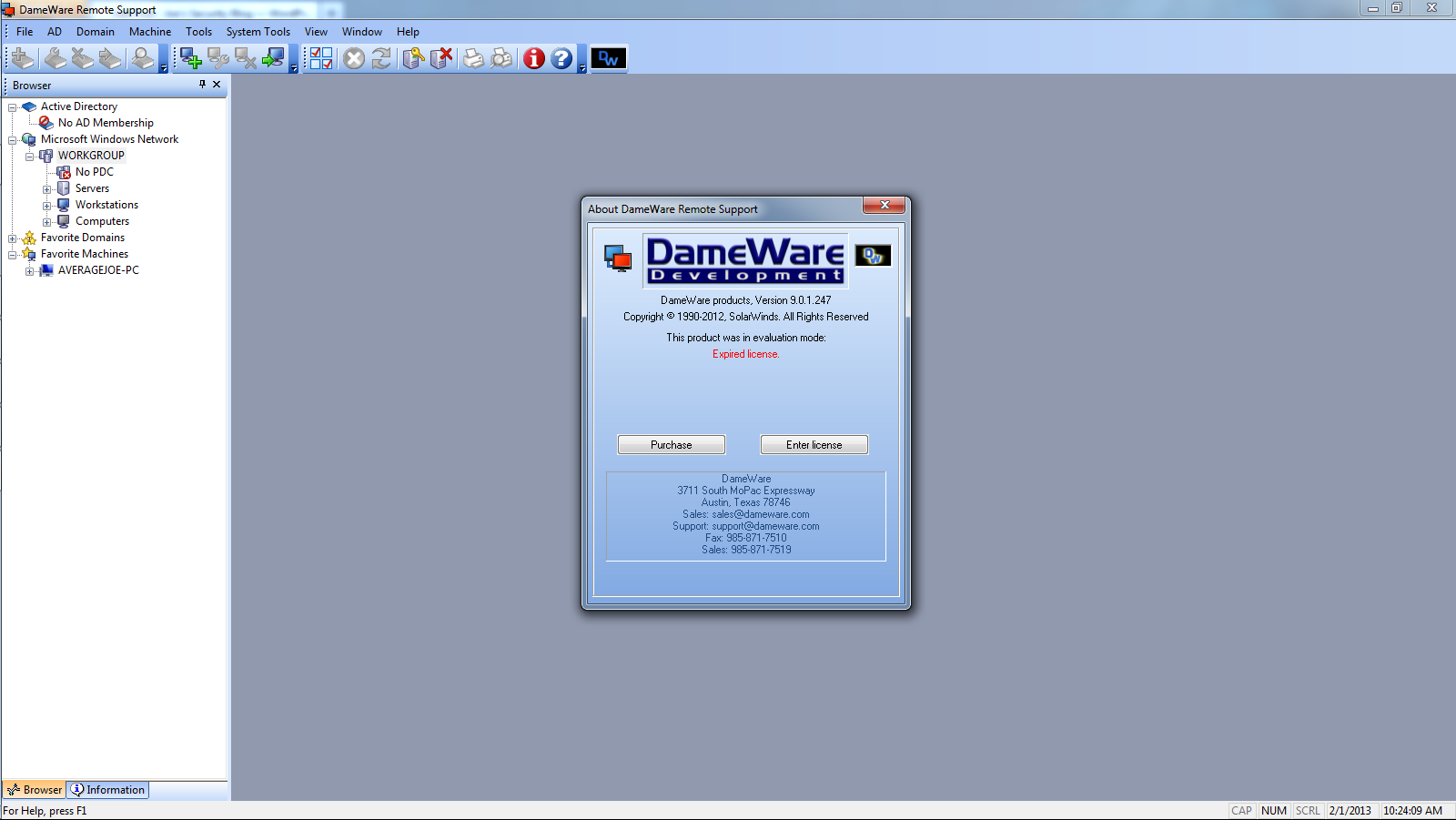1456x820 pixels.
Task: Open the Machine menu
Action: [x=150, y=32]
